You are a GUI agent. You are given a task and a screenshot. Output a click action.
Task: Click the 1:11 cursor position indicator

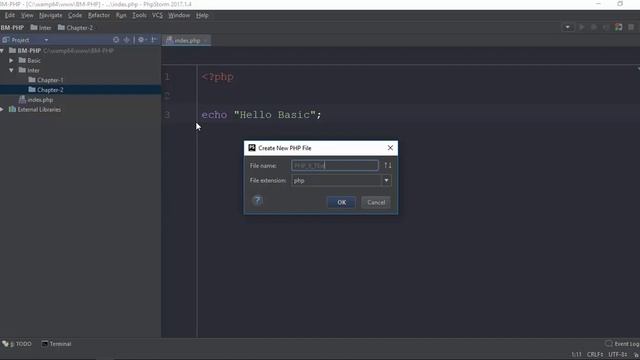(576, 355)
